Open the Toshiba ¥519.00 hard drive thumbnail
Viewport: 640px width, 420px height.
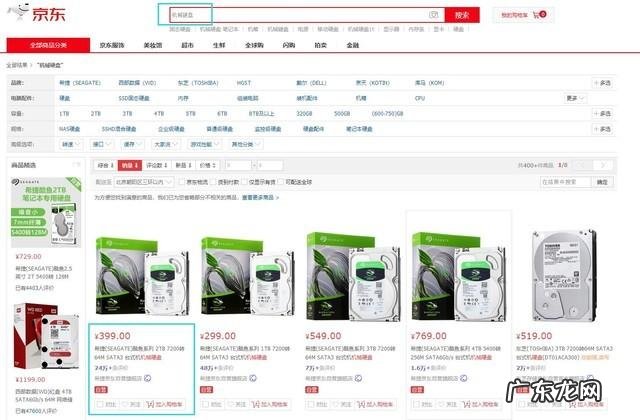coord(564,276)
